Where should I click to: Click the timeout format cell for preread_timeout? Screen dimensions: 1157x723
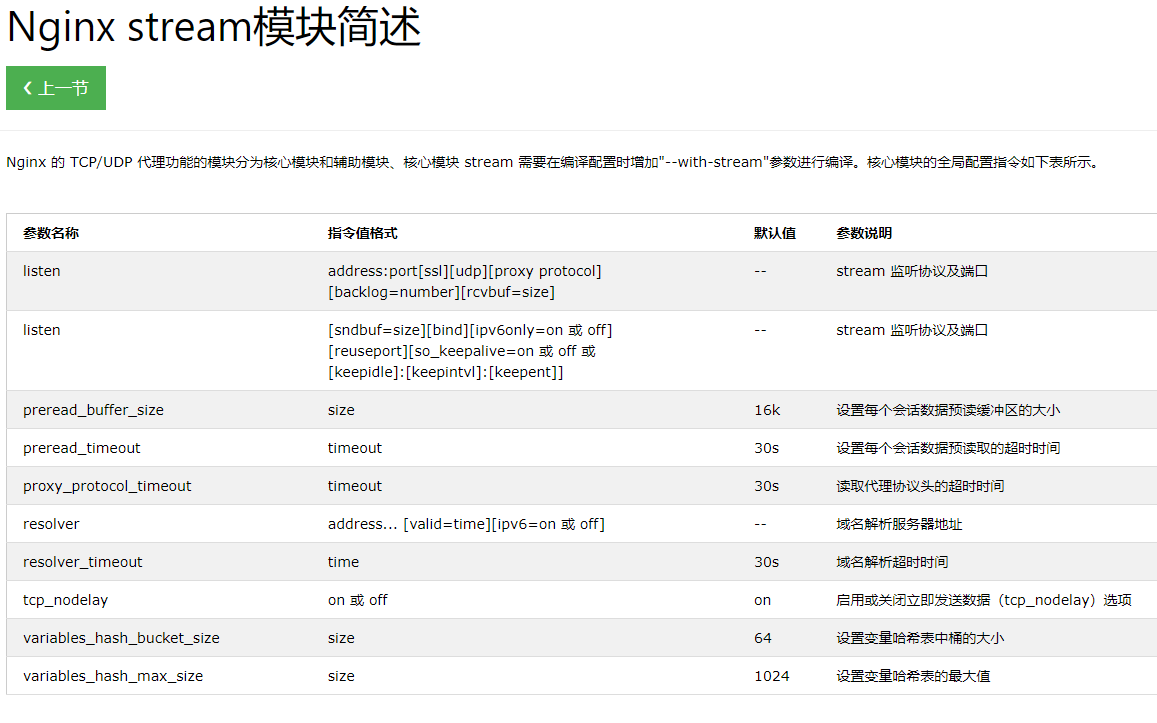[355, 448]
